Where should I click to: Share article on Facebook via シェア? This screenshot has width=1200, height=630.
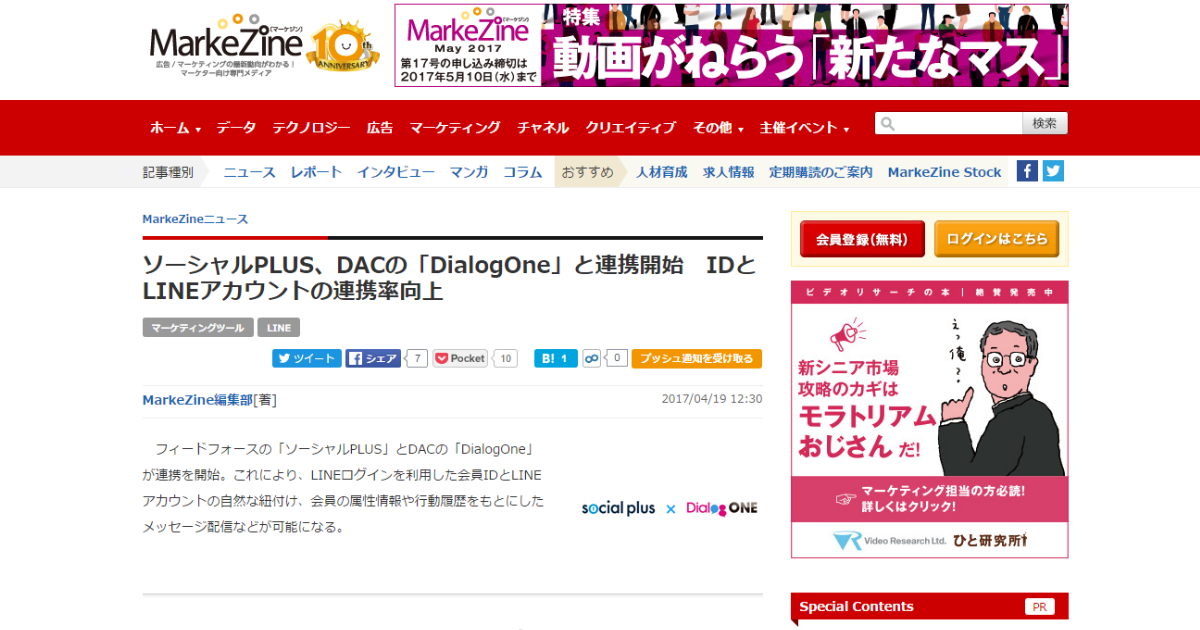(374, 358)
